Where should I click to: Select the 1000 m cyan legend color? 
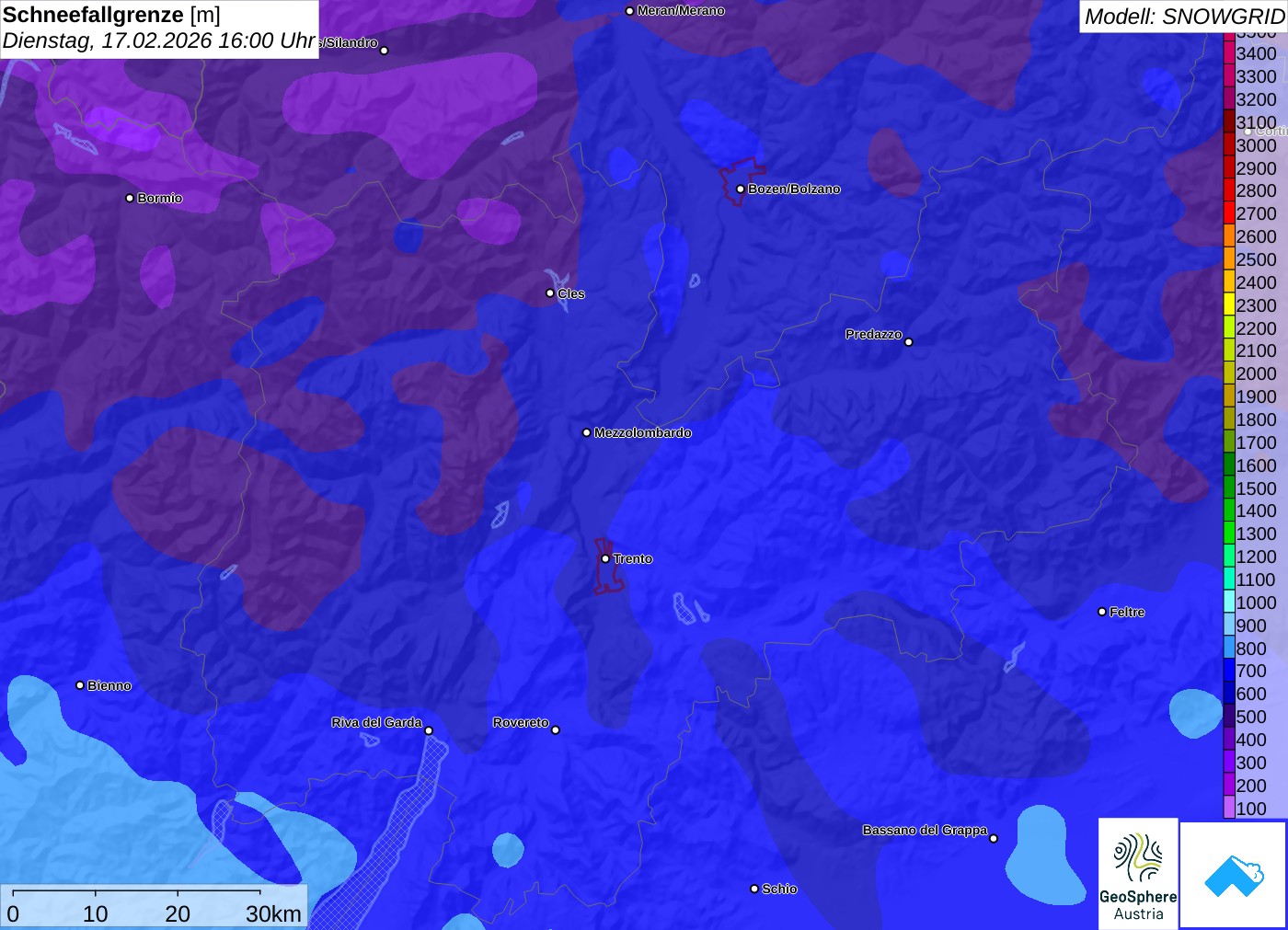pos(1229,602)
